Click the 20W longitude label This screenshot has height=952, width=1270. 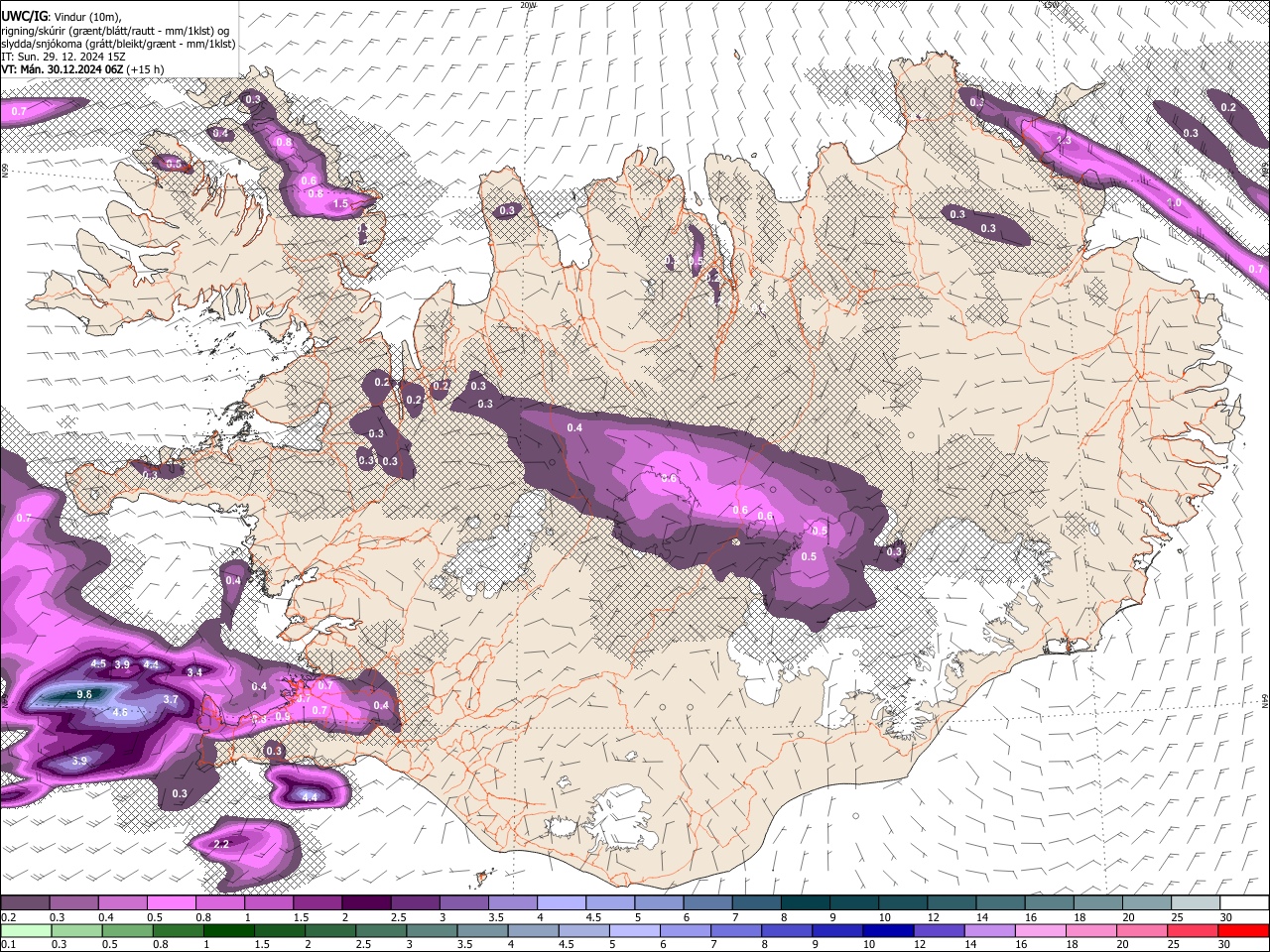528,5
